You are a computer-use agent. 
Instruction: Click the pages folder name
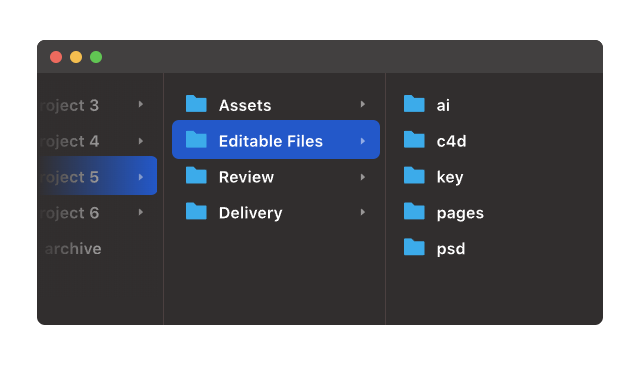point(460,214)
